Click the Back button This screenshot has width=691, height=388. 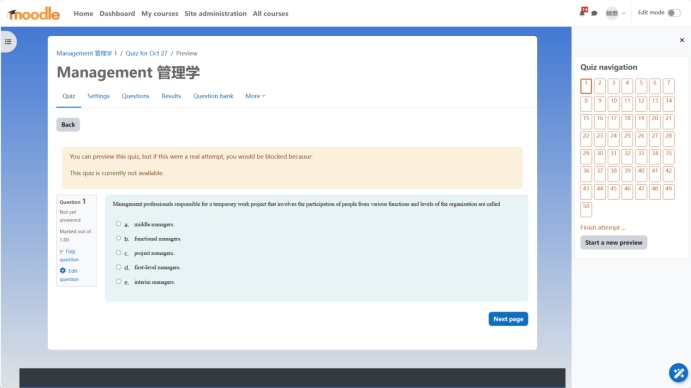point(68,125)
